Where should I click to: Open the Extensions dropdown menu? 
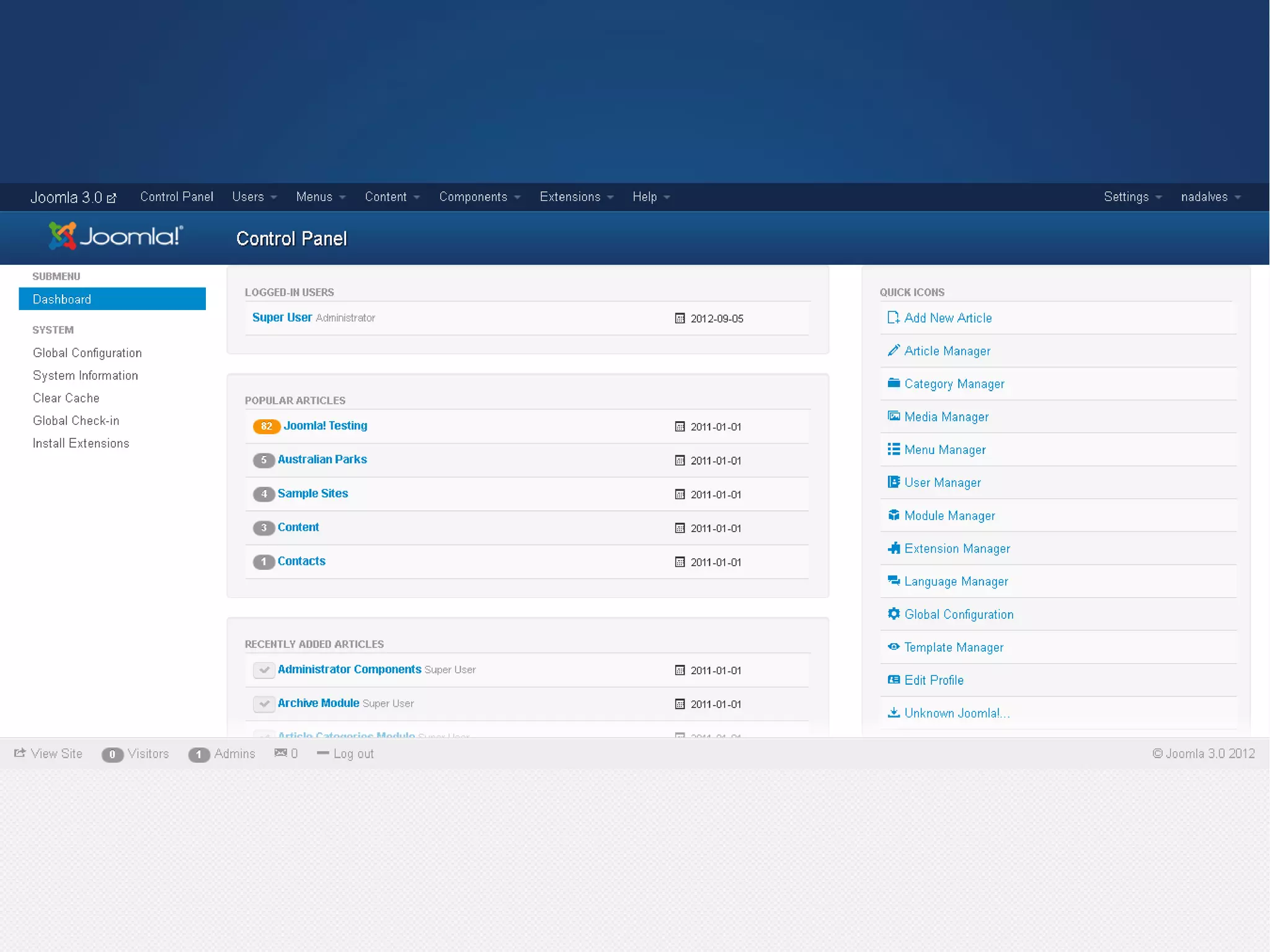(576, 197)
